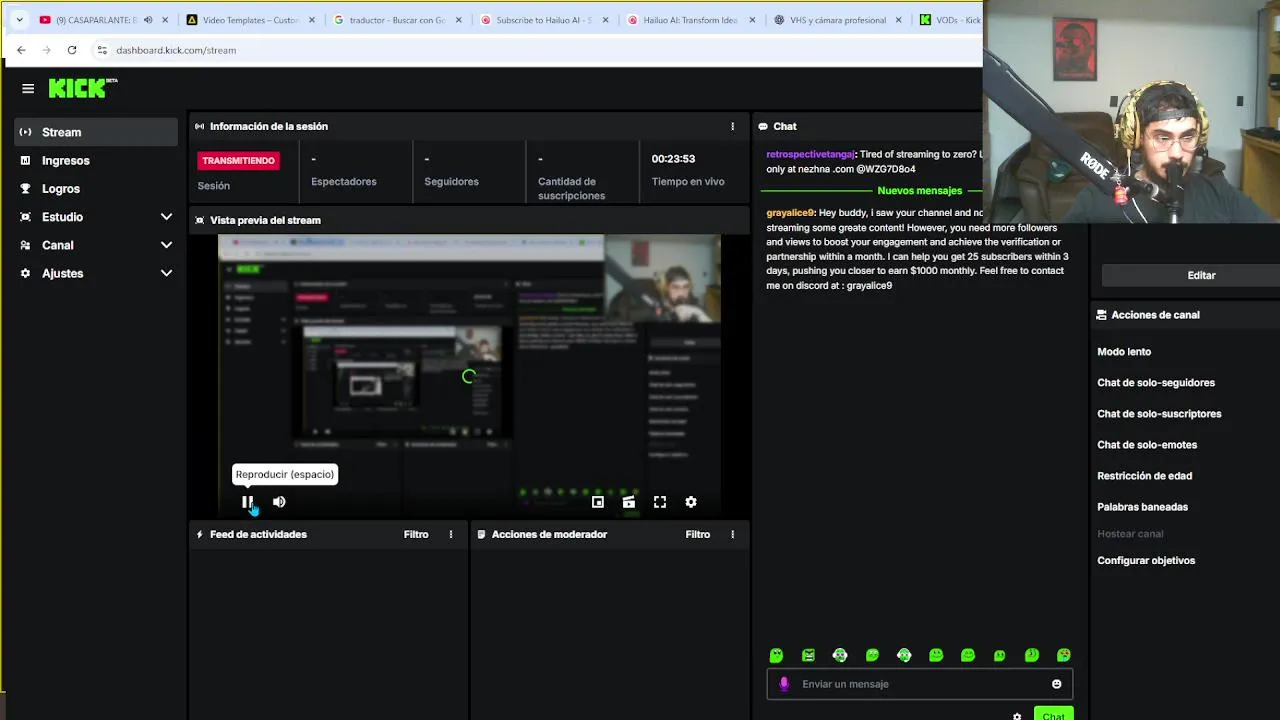Switch to the VODs - Kick tab

coord(950,20)
